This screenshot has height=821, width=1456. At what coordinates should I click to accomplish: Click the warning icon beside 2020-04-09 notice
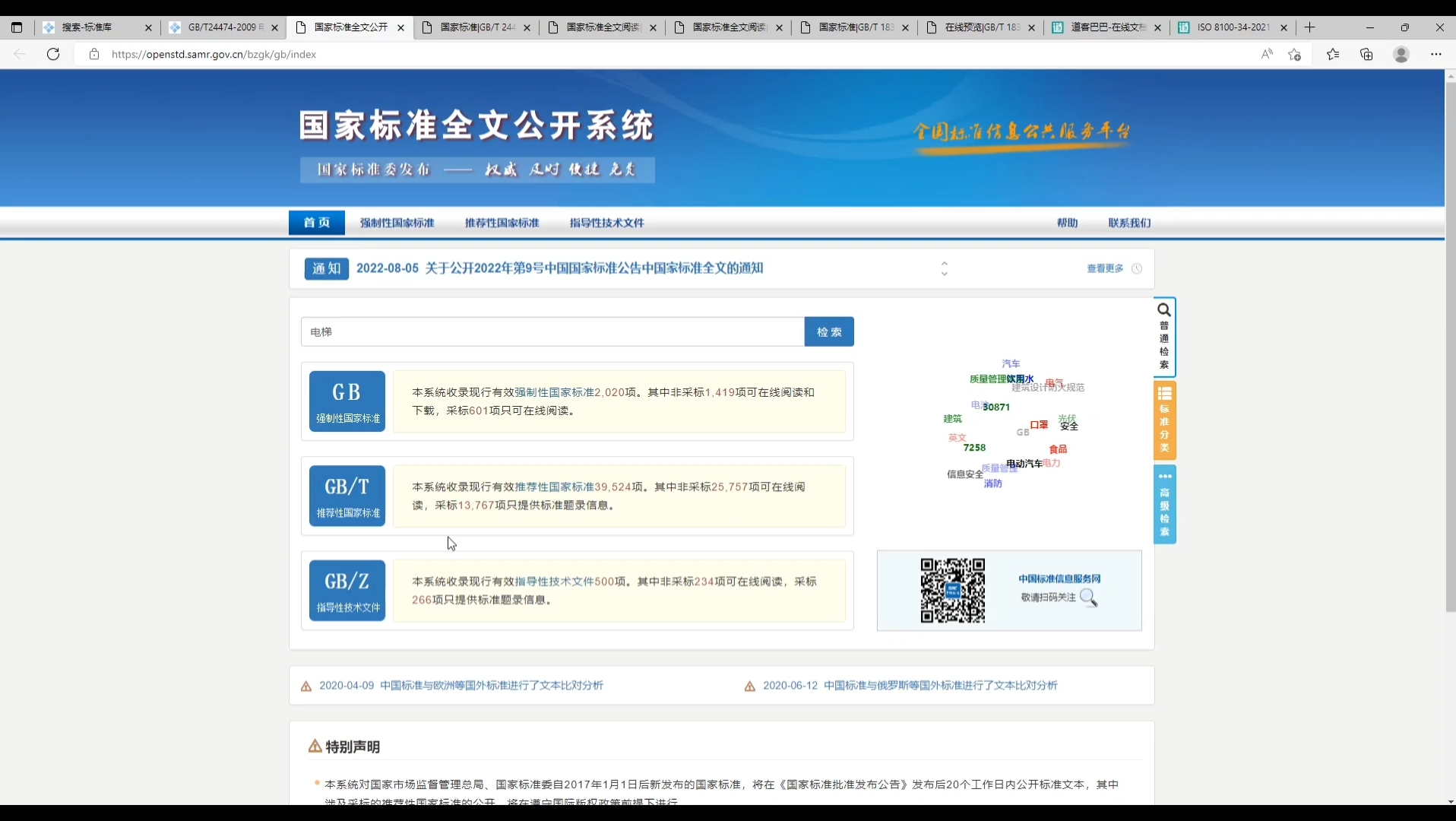(x=306, y=686)
